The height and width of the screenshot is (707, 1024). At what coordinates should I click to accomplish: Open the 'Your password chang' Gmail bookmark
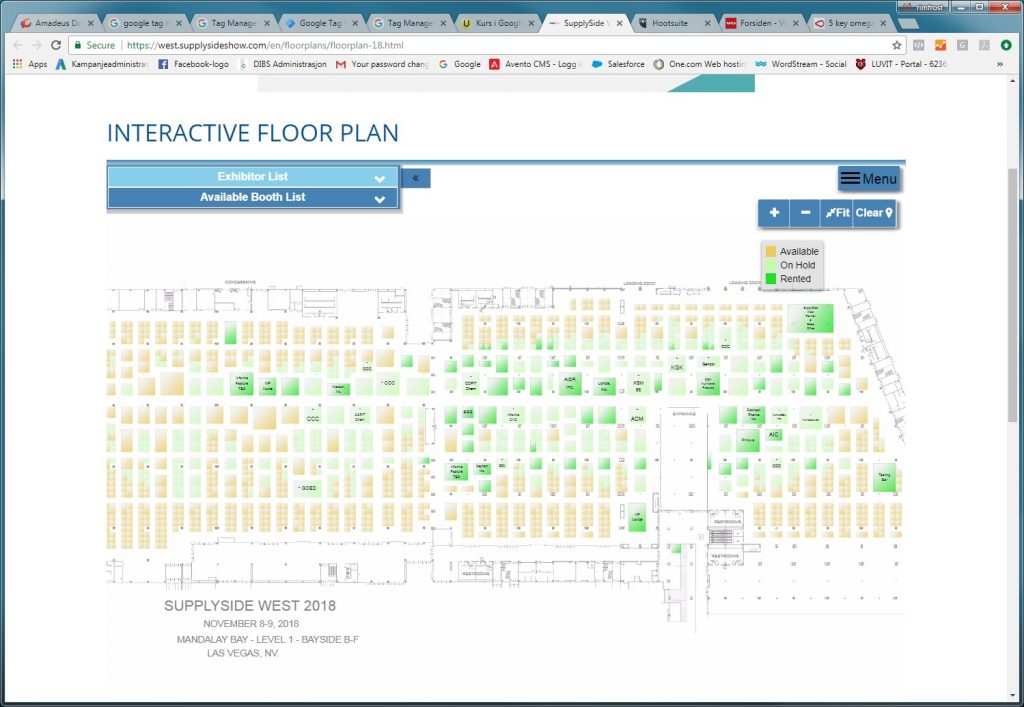point(383,64)
